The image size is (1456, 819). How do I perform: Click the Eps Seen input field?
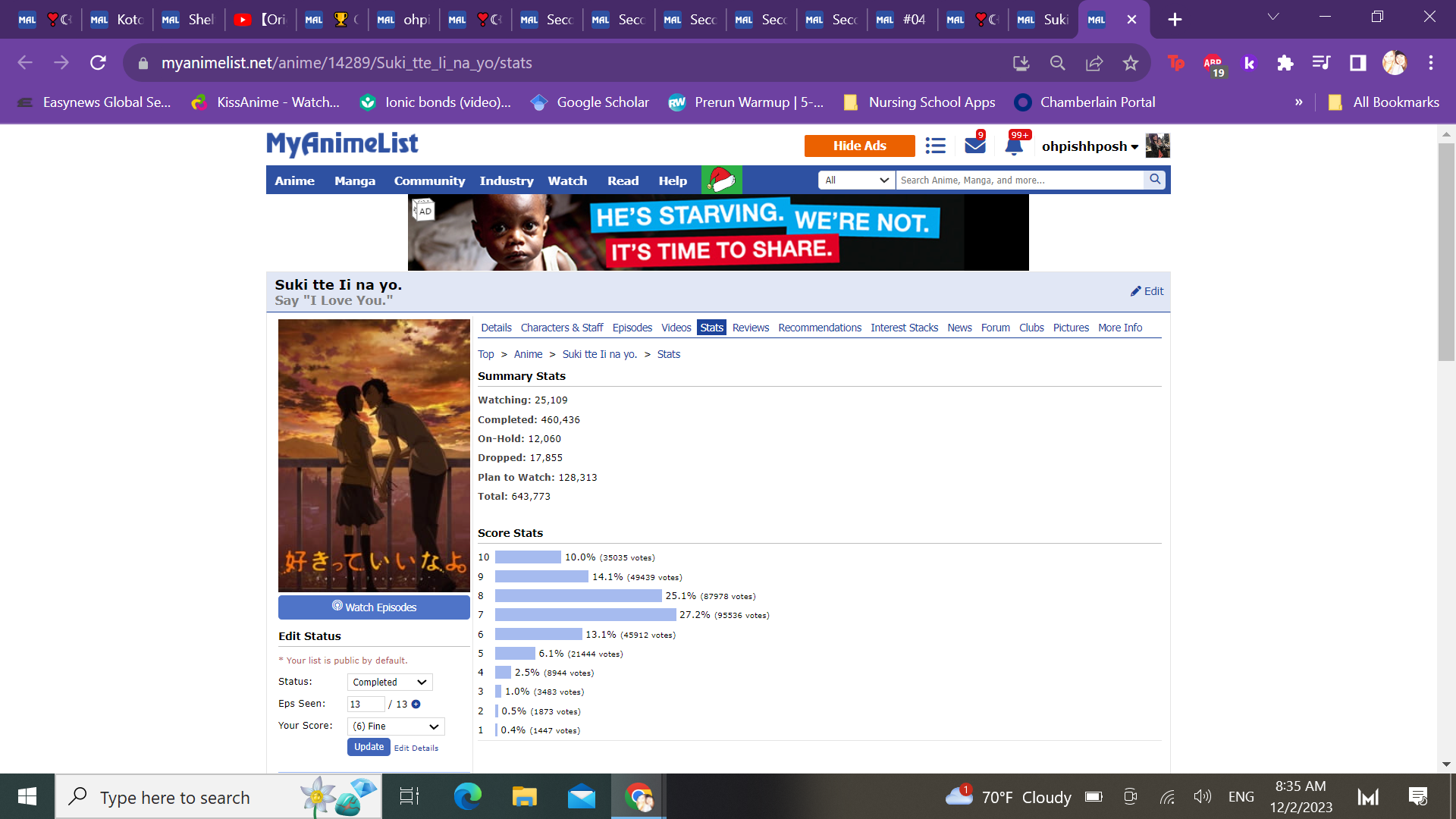(366, 704)
